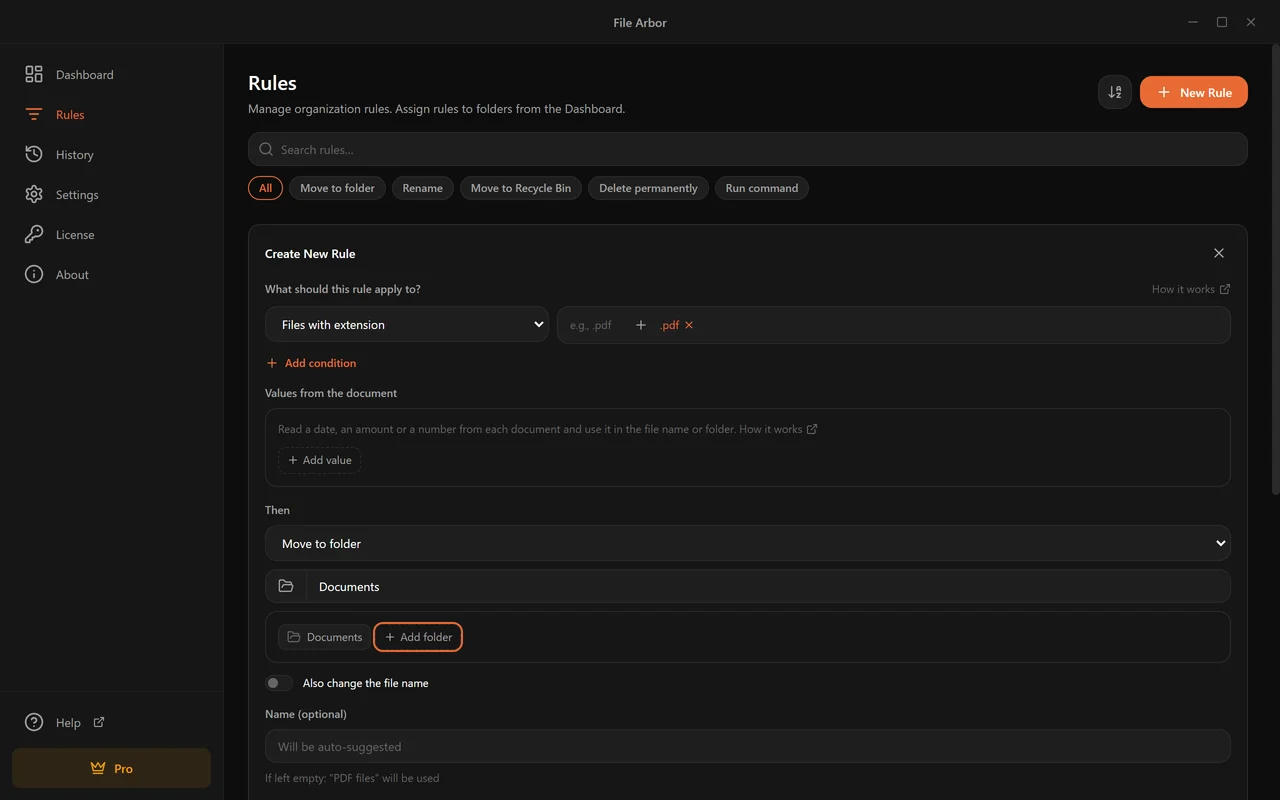1280x800 pixels.
Task: Click the crown Pro icon
Action: 98,768
